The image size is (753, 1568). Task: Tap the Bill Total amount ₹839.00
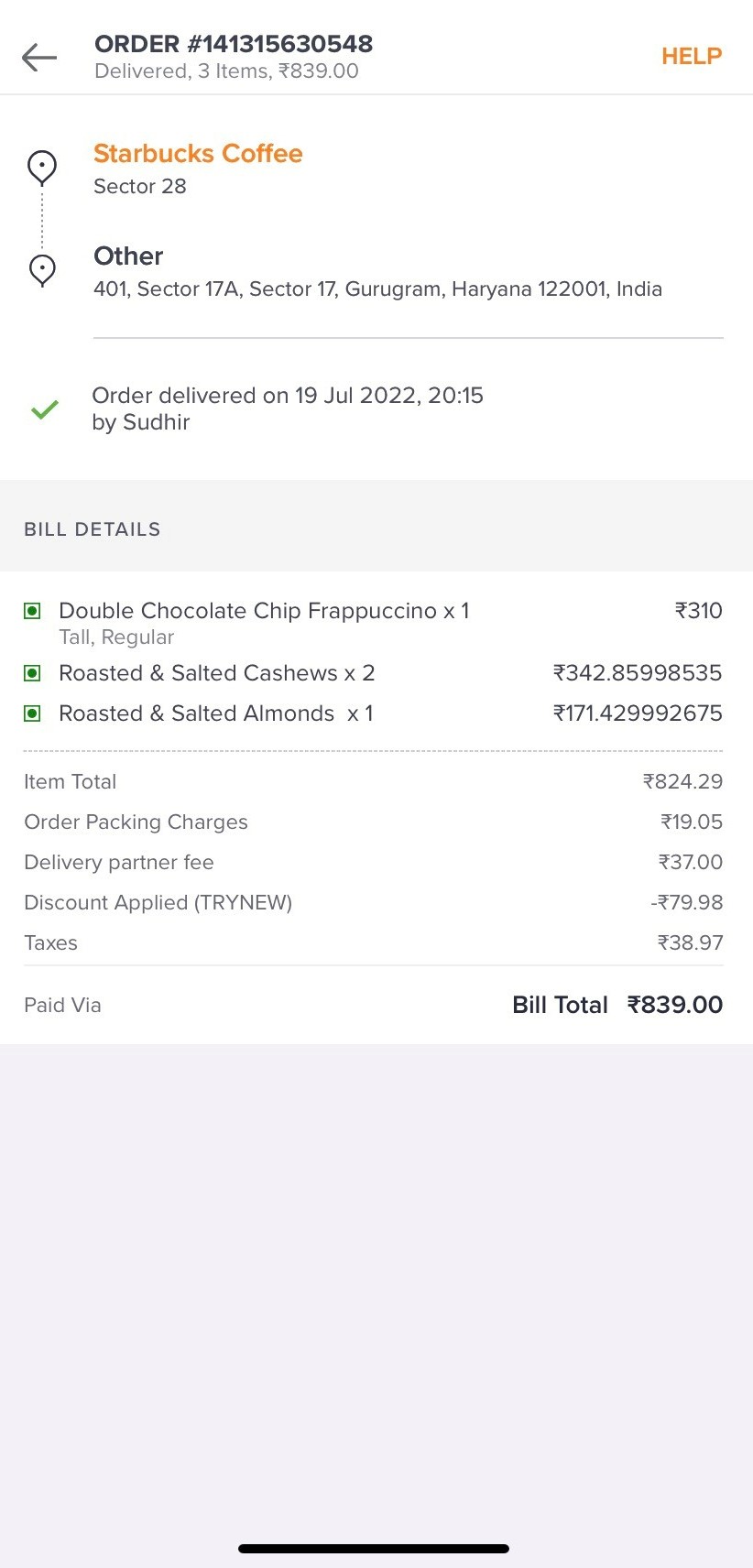click(675, 1005)
